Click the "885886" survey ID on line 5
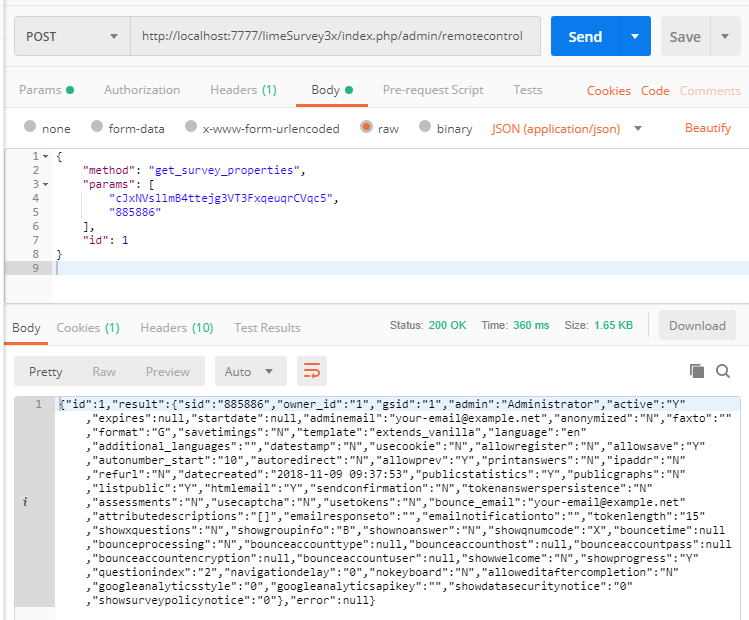This screenshot has width=749, height=620. coord(135,212)
